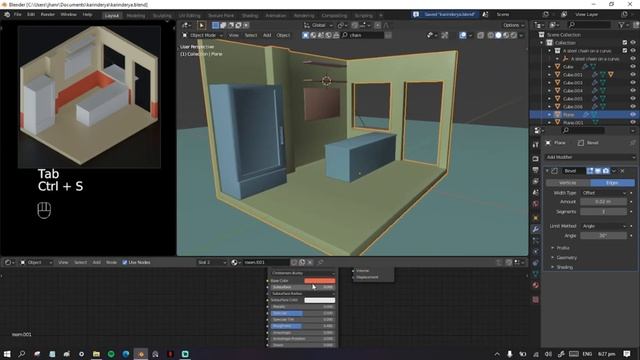Open the World properties red globe tab
Image resolution: width=640 pixels, height=360 pixels.
pos(536,204)
